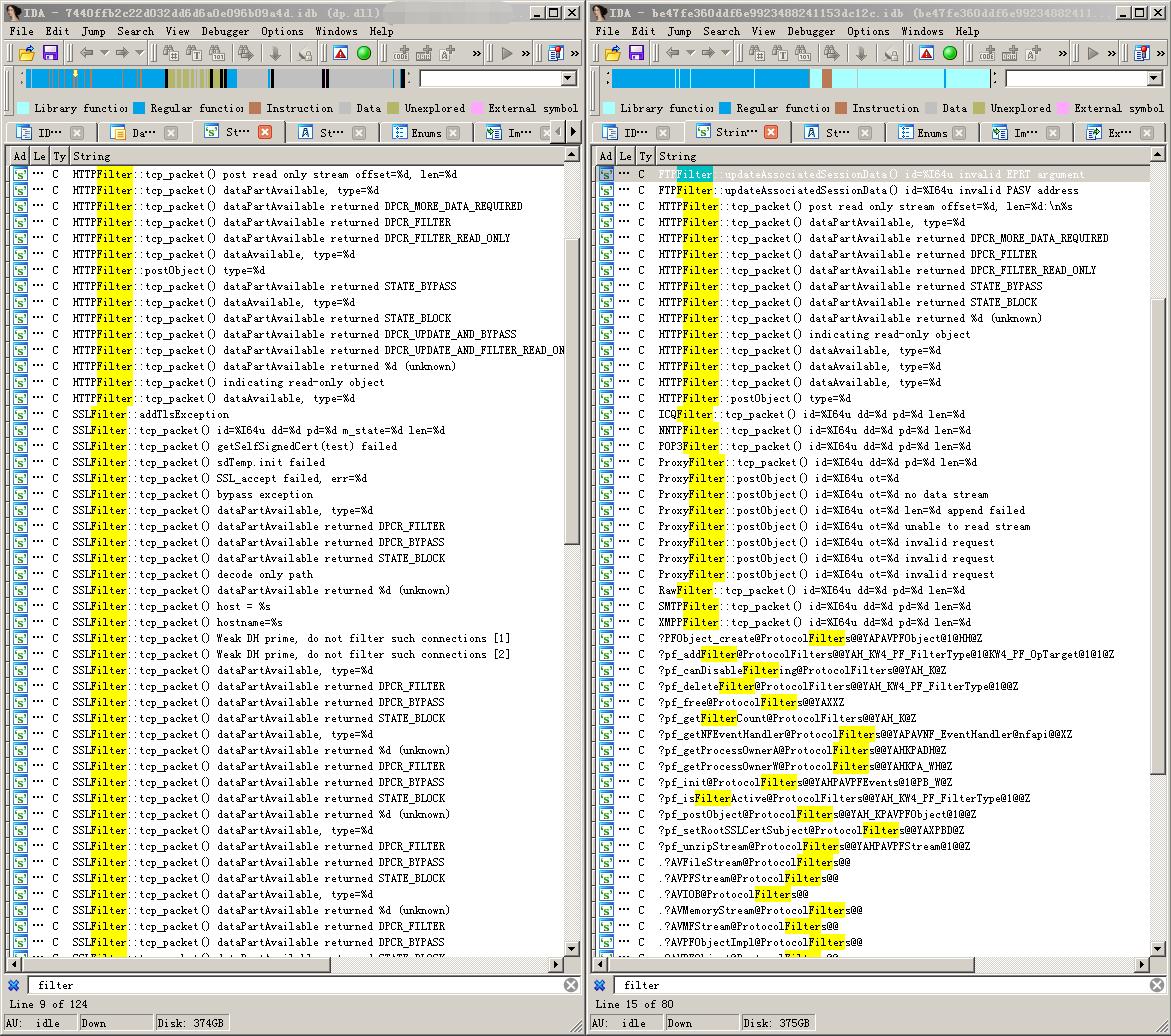Expand hidden toolbar chevron after Make string, left IDA
This screenshot has height=1036, width=1171.
click(476, 53)
